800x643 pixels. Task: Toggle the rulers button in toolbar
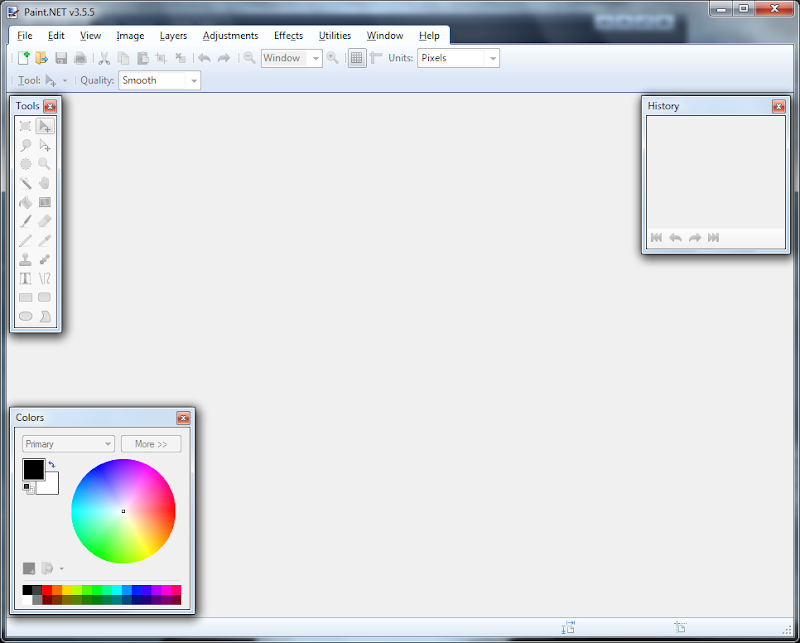(x=376, y=58)
